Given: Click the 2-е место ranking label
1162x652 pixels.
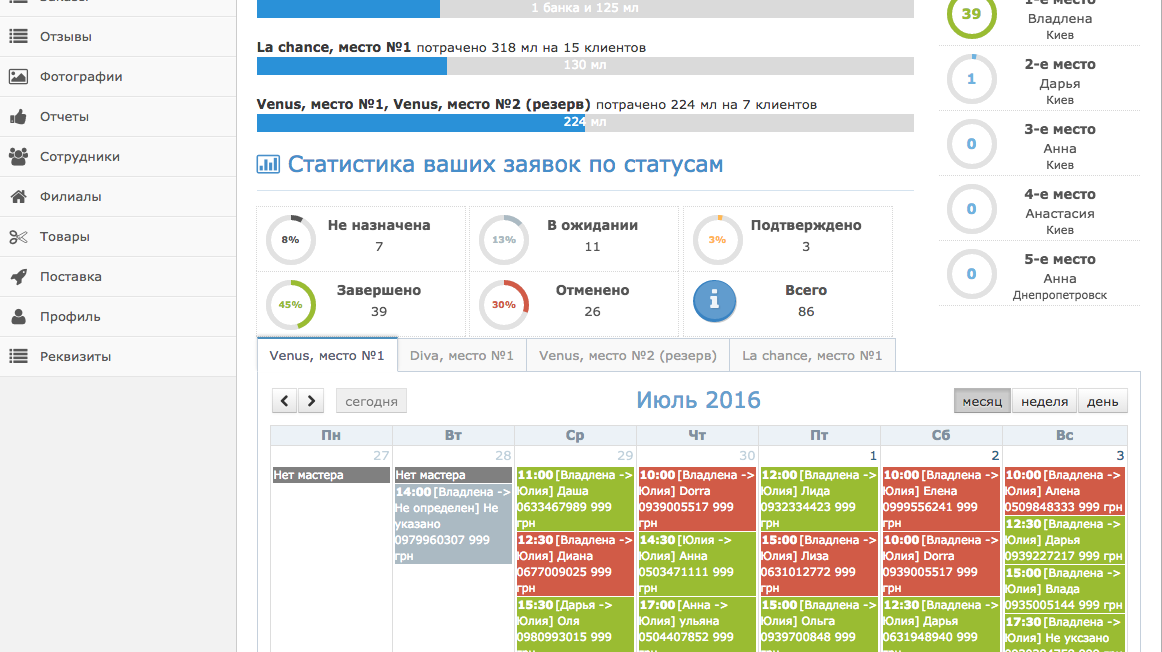Looking at the screenshot, I should (x=1060, y=64).
